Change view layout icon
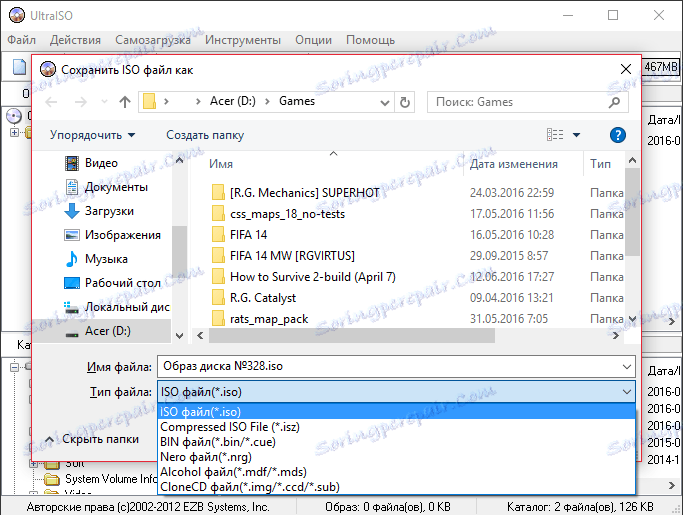The height and width of the screenshot is (515, 683). pyautogui.click(x=555, y=135)
